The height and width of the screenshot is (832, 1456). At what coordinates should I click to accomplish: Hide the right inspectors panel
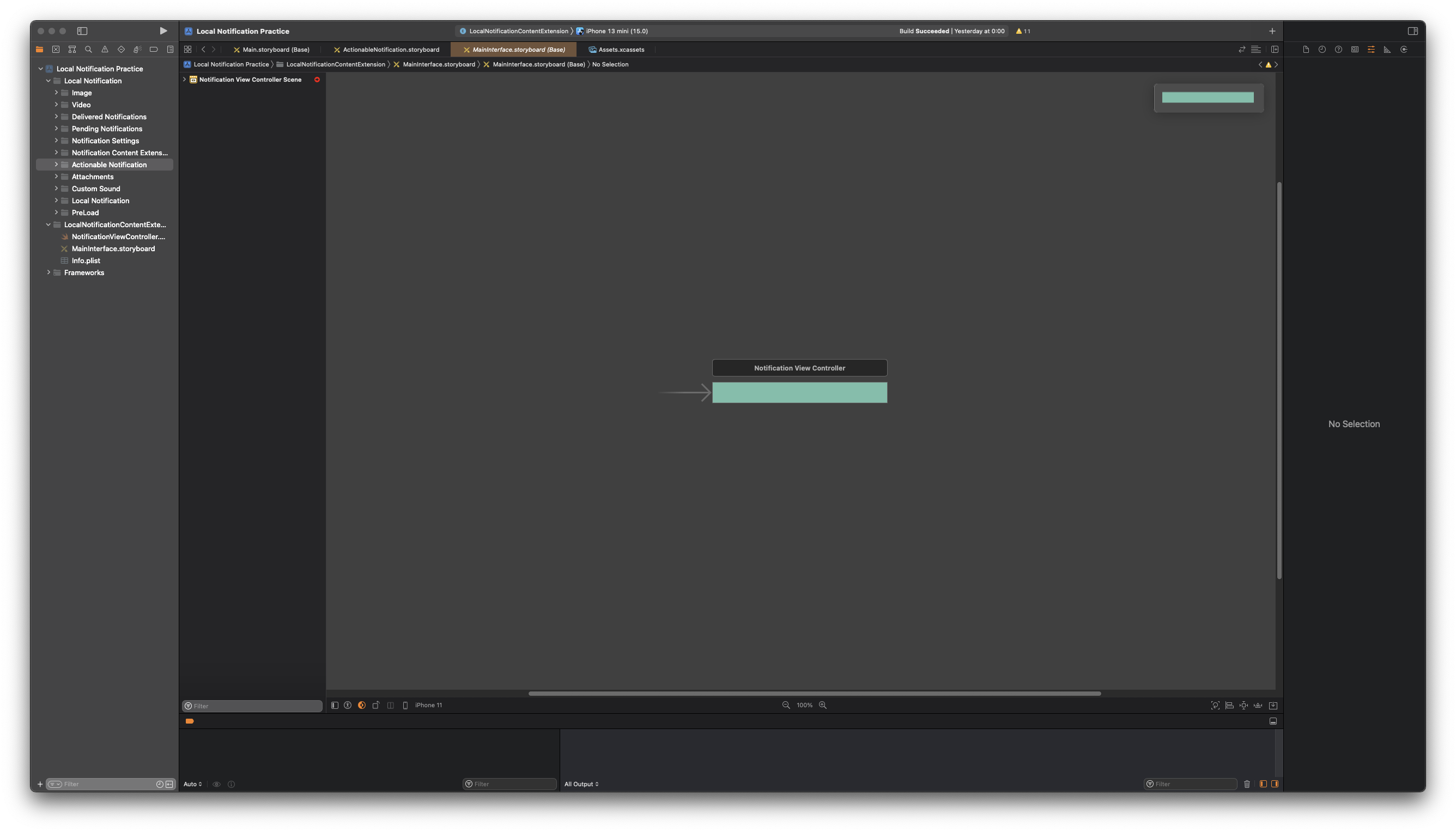click(1412, 31)
